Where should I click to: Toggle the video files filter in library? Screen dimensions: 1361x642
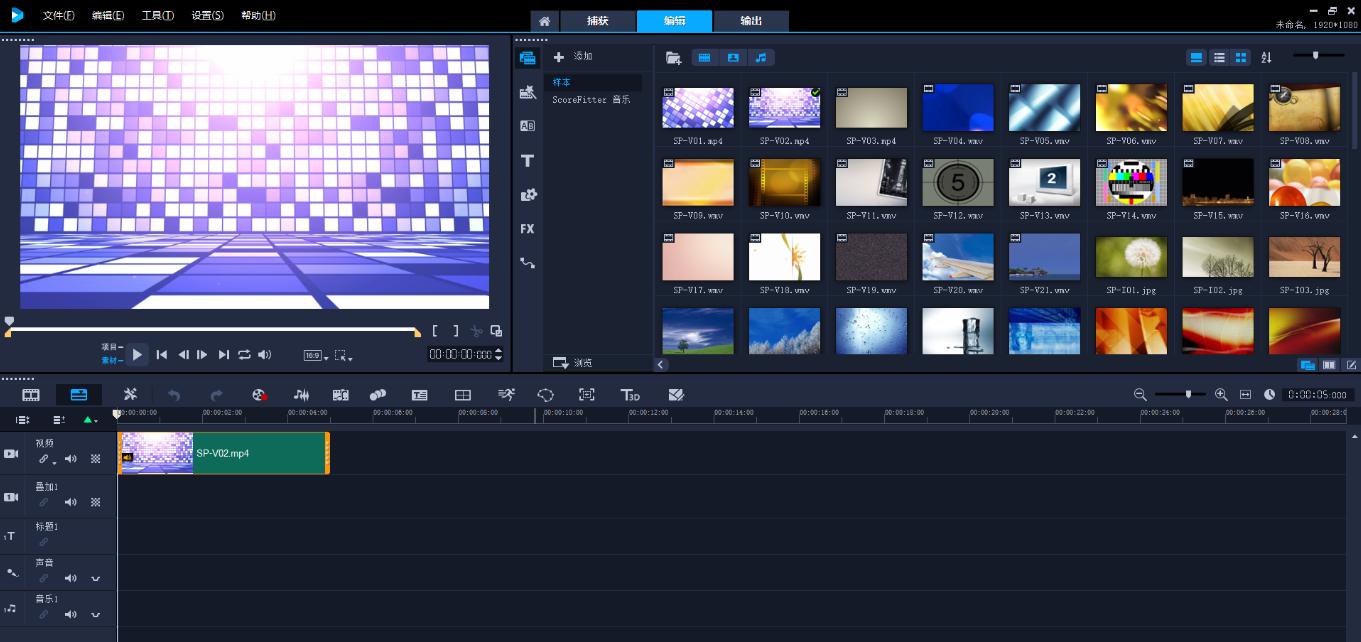704,58
